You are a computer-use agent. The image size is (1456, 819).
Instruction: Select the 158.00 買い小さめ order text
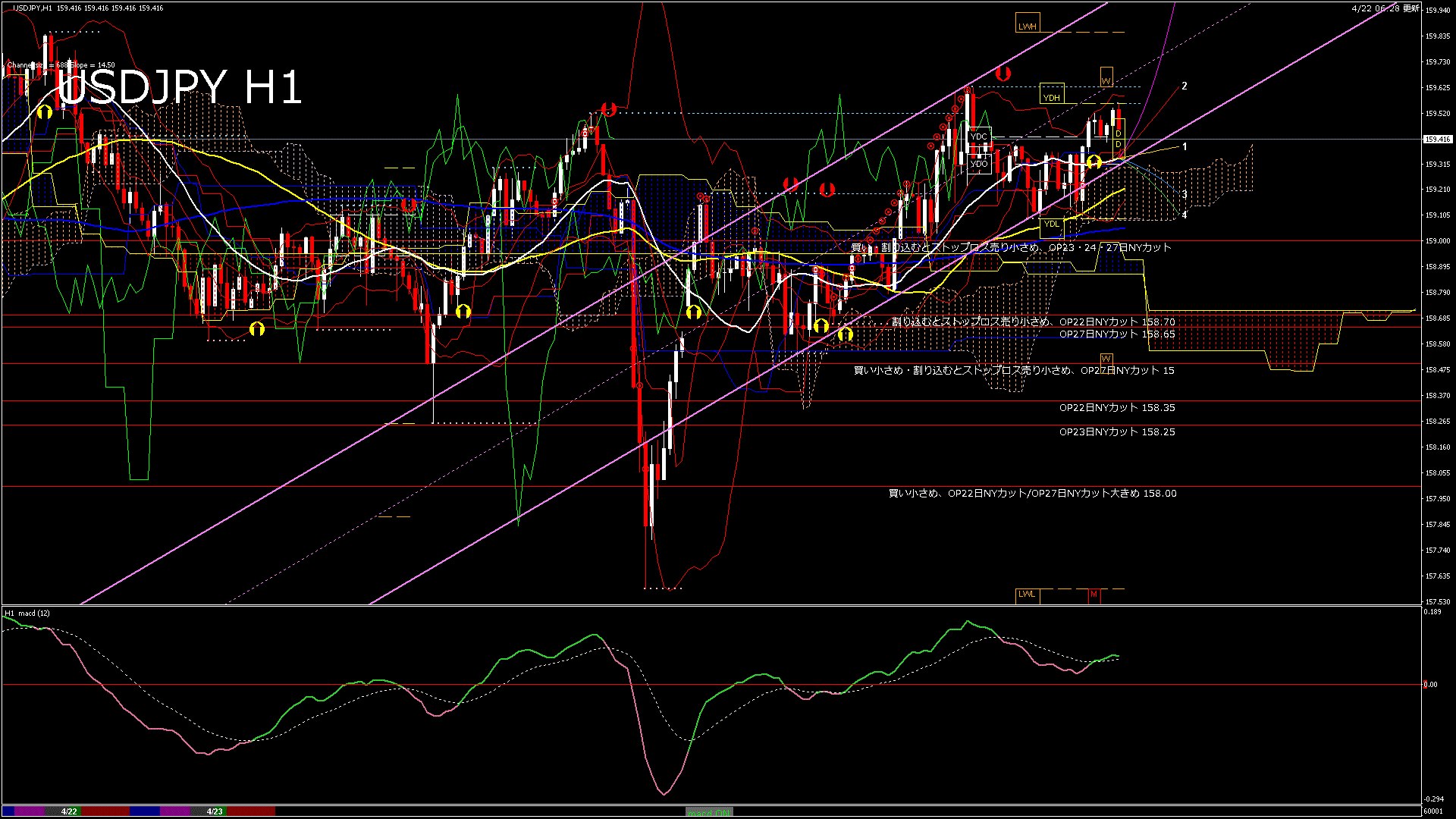(1032, 494)
